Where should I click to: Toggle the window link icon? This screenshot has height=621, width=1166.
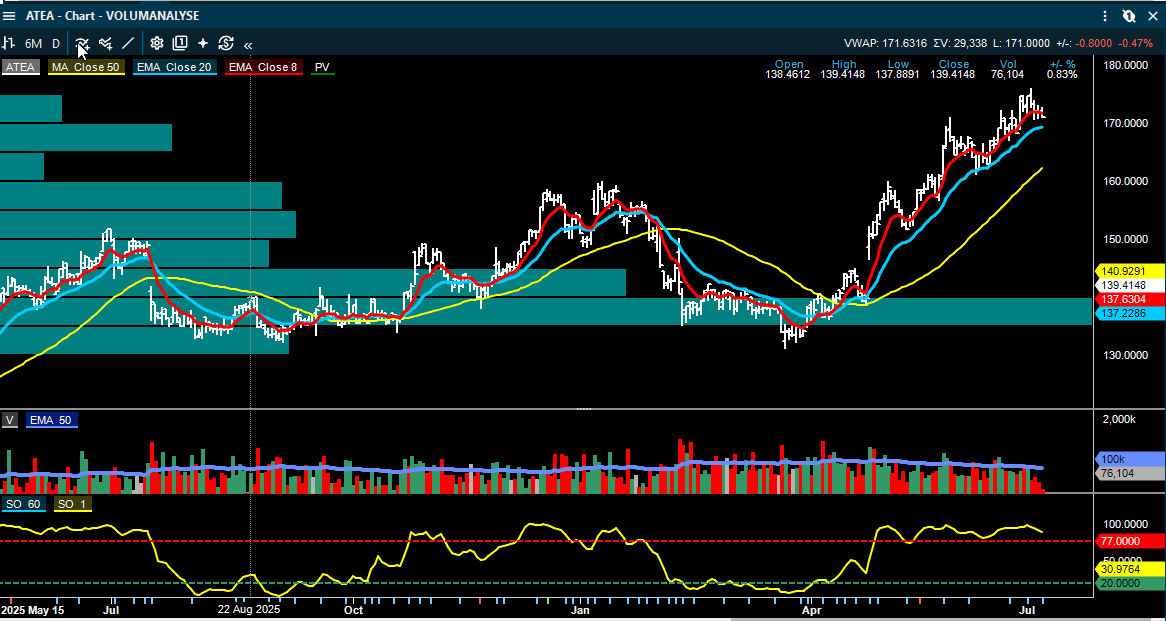pyautogui.click(x=1129, y=16)
